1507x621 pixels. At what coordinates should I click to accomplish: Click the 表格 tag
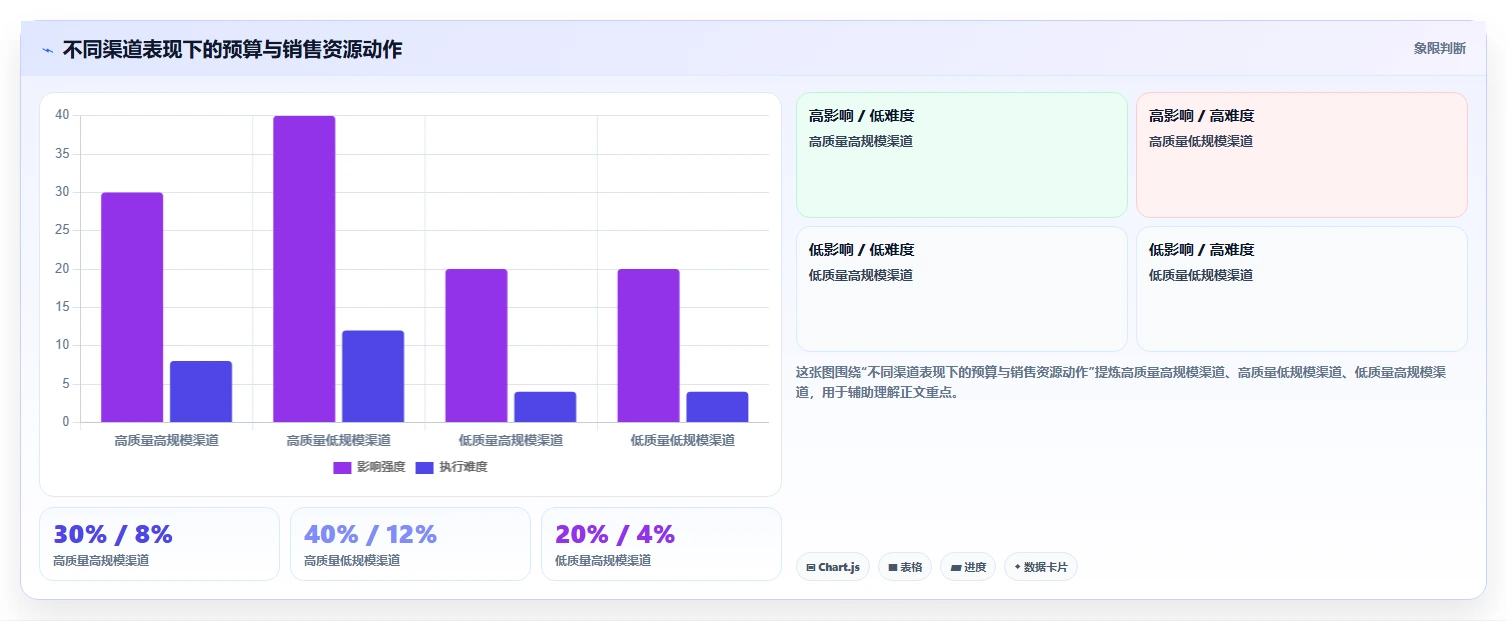coord(904,567)
